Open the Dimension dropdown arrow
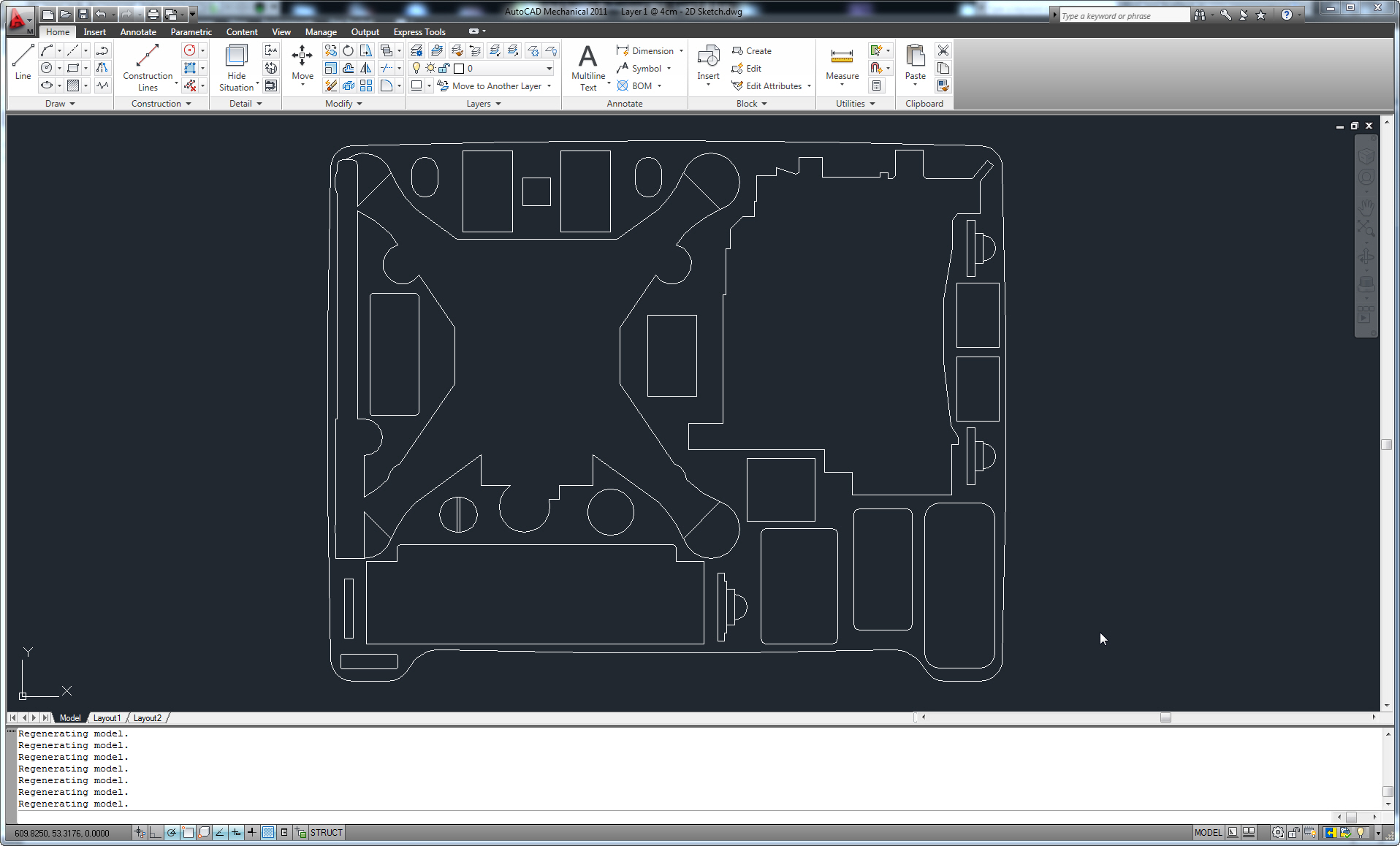 681,51
